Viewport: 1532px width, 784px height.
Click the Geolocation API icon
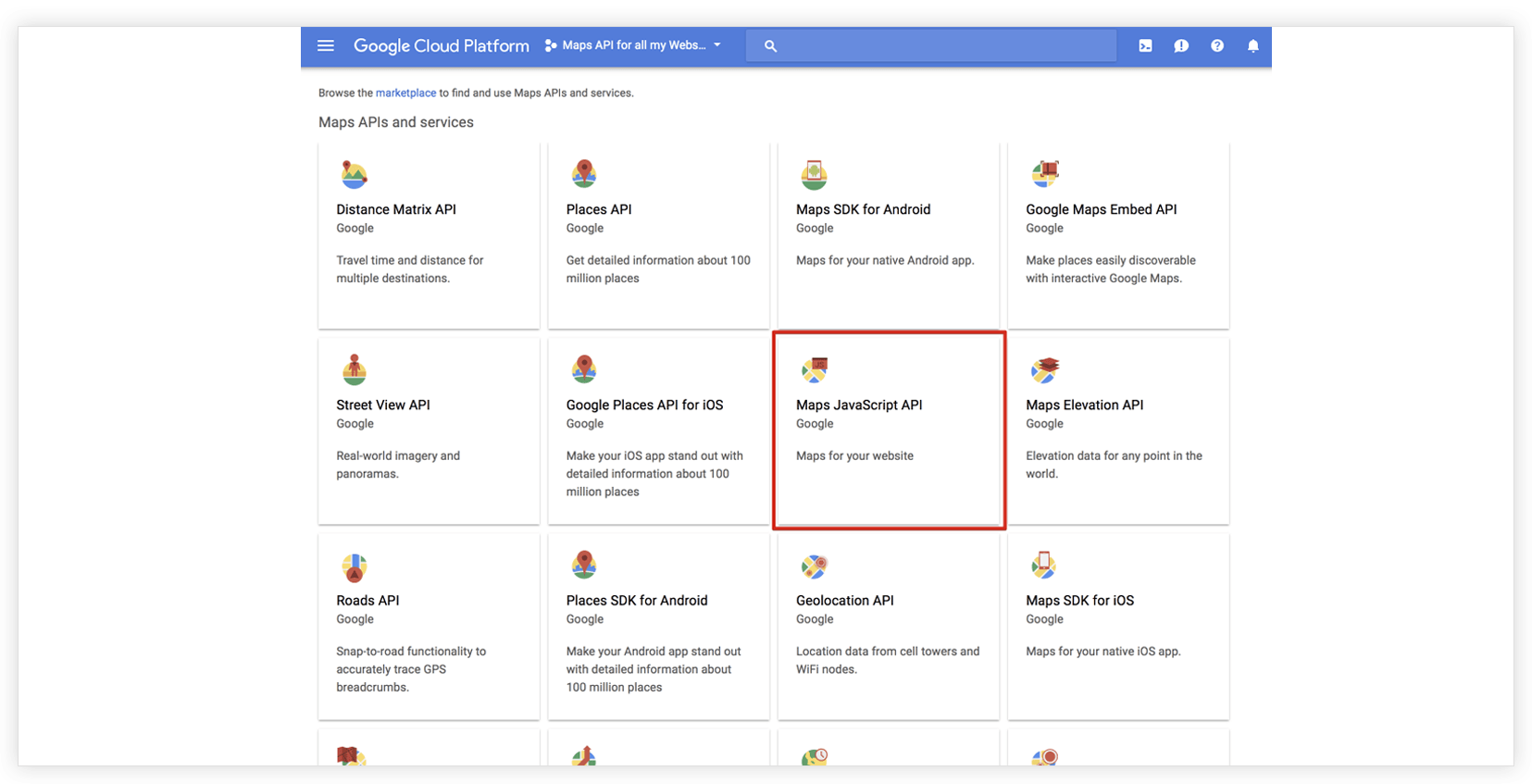(x=814, y=566)
